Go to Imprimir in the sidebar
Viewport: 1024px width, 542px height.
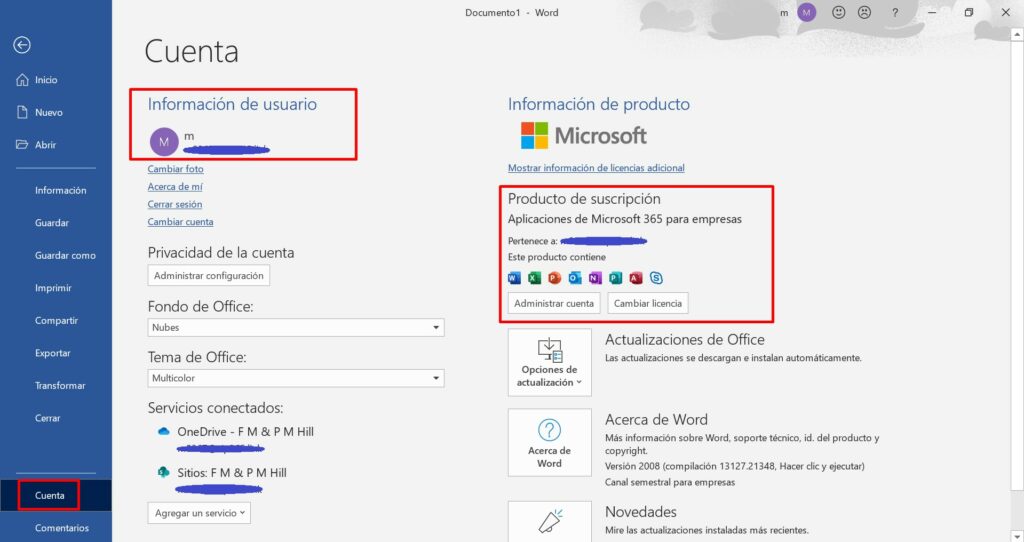point(53,288)
